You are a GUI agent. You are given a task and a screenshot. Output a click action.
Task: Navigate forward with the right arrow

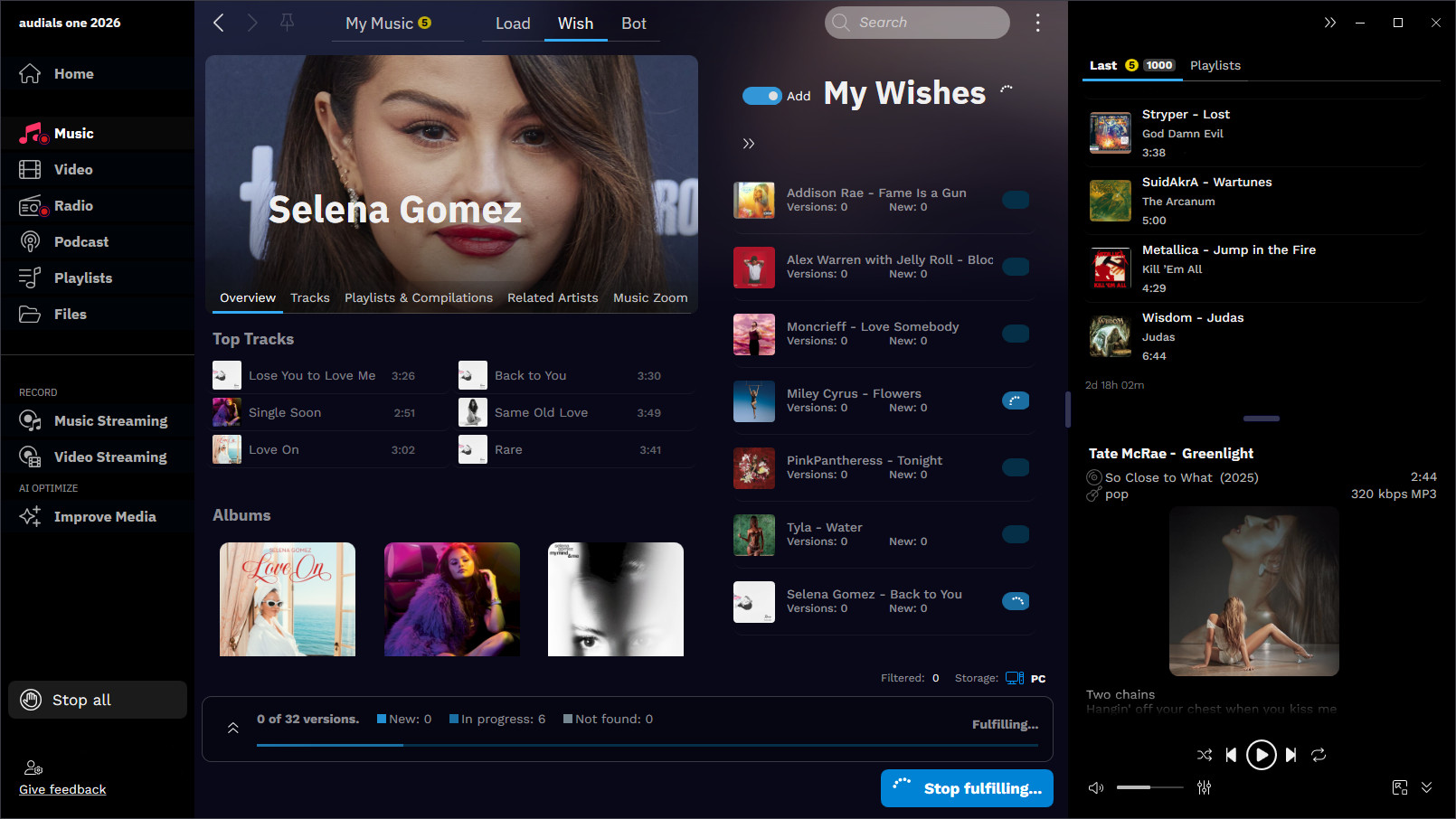click(x=252, y=23)
